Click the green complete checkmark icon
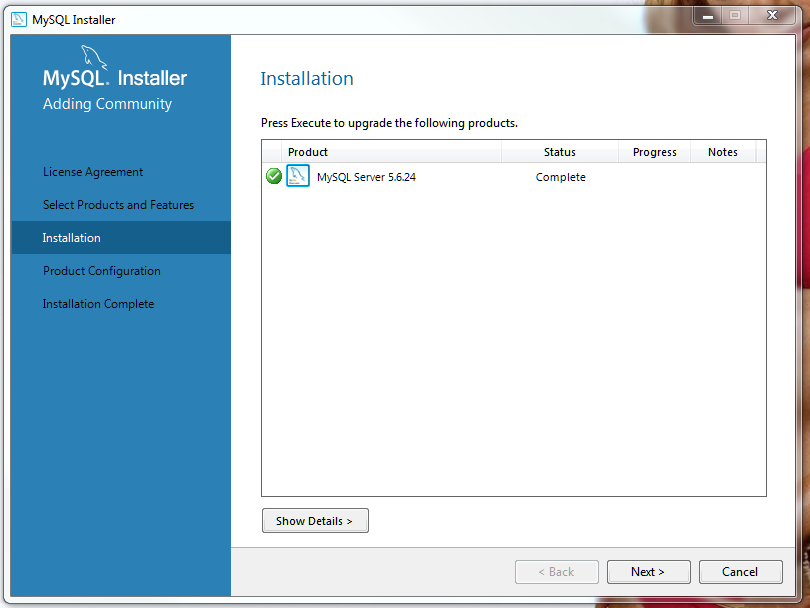 274,176
